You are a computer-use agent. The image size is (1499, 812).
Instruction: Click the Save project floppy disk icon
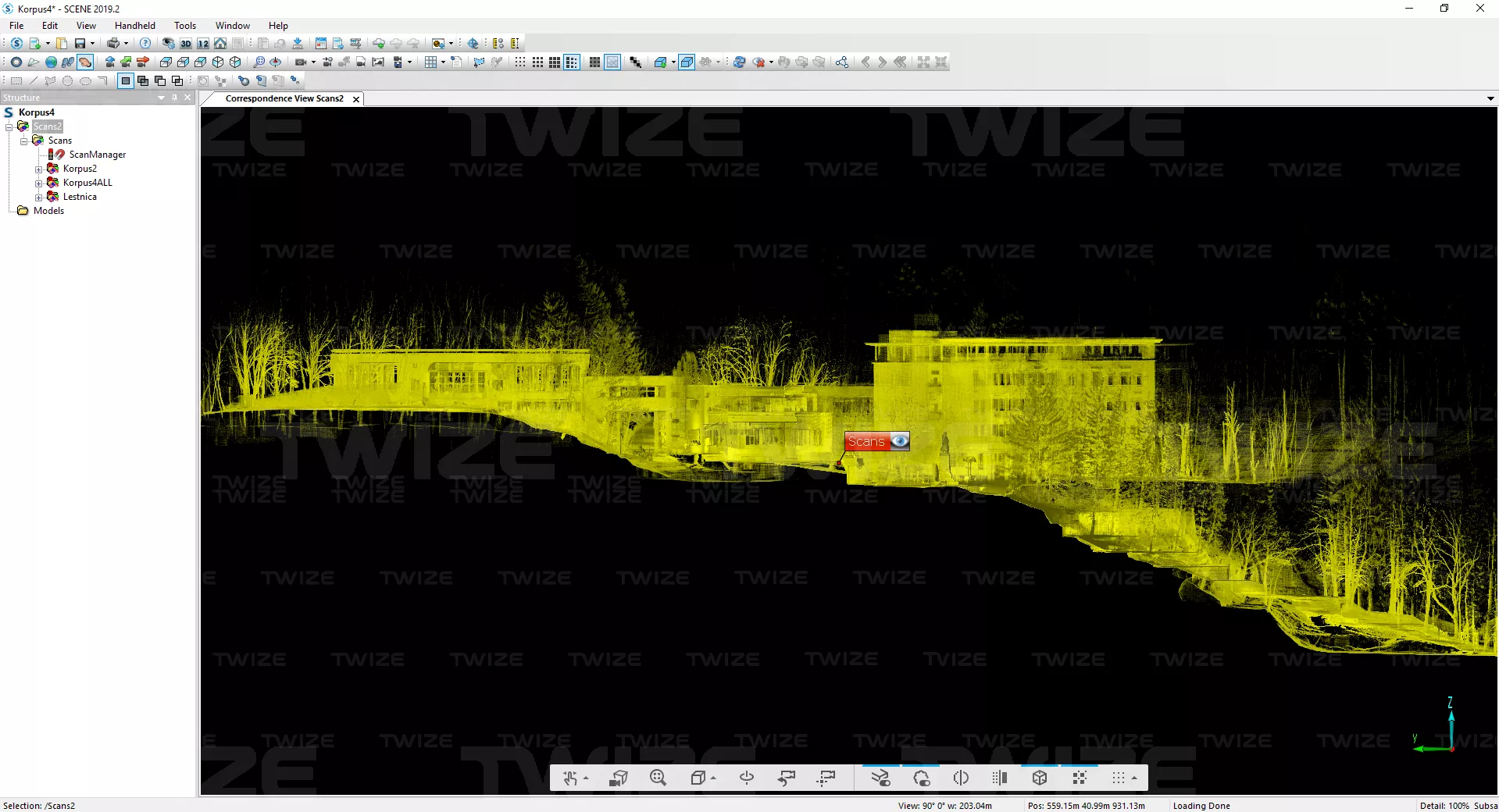80,44
